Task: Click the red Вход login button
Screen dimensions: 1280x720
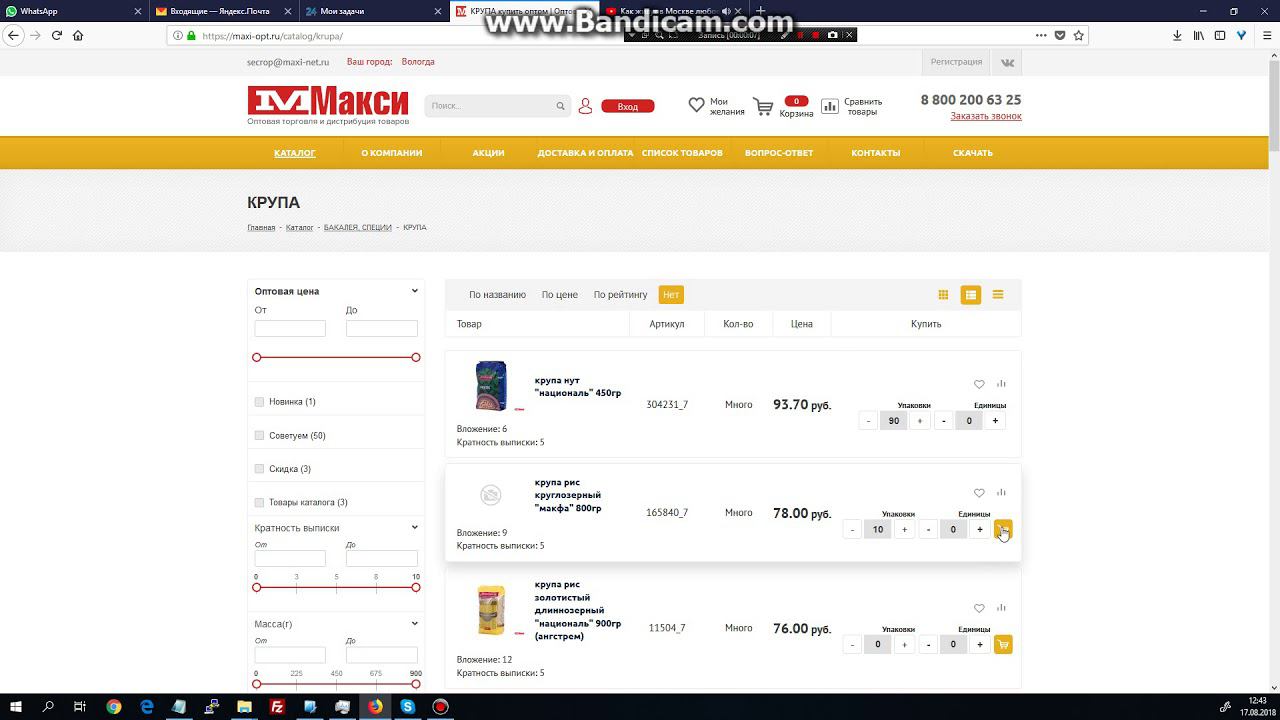Action: (x=628, y=106)
